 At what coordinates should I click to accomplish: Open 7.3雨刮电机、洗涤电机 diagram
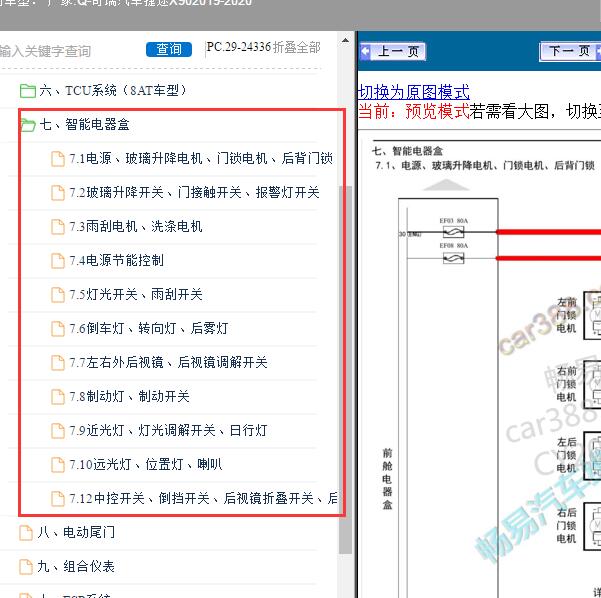136,227
